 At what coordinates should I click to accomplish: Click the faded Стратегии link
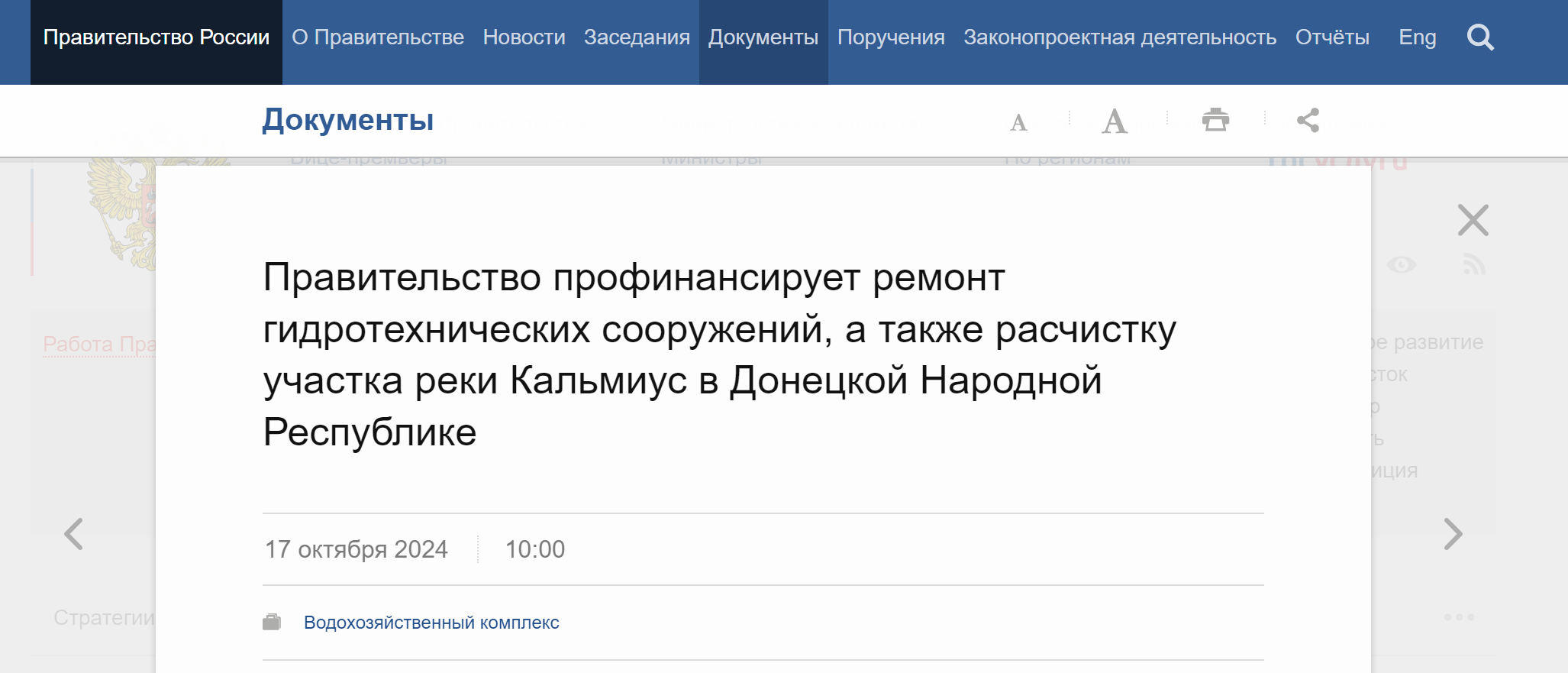pos(105,617)
